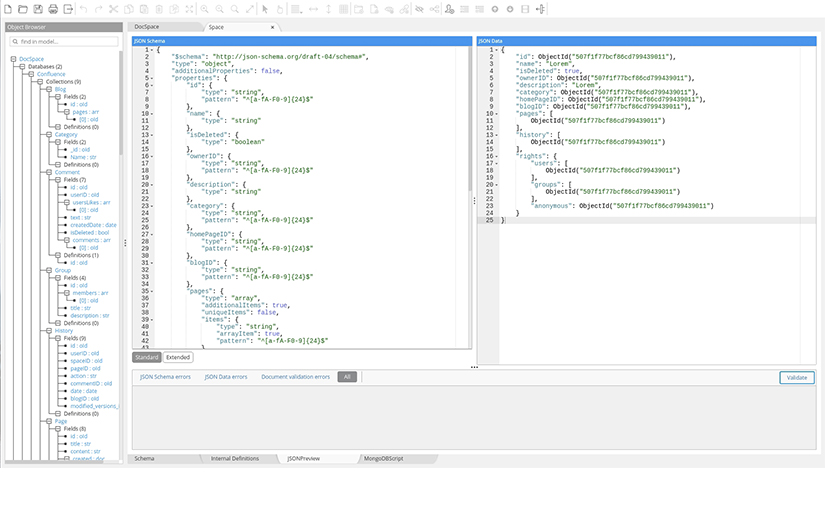The height and width of the screenshot is (525, 825).
Task: Click the Print toolbar icon
Action: [x=53, y=9]
